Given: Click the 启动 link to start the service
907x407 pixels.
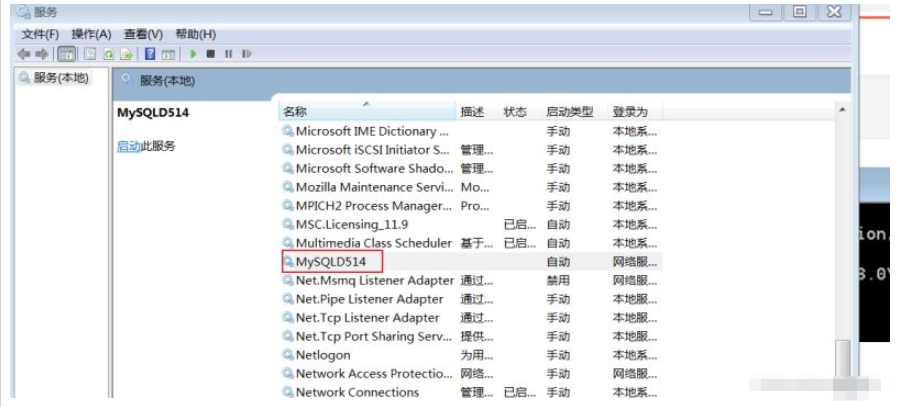Looking at the screenshot, I should pyautogui.click(x=128, y=146).
